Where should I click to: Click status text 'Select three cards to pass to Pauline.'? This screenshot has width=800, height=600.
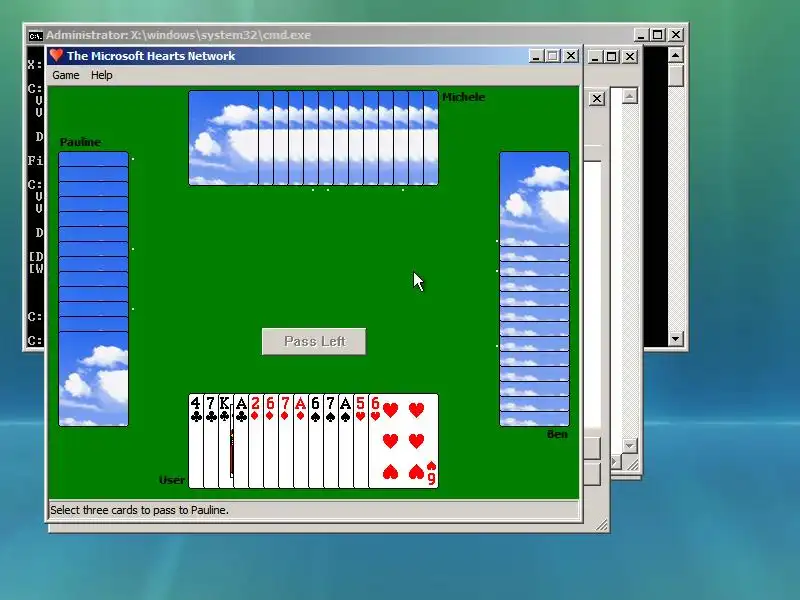pos(139,510)
